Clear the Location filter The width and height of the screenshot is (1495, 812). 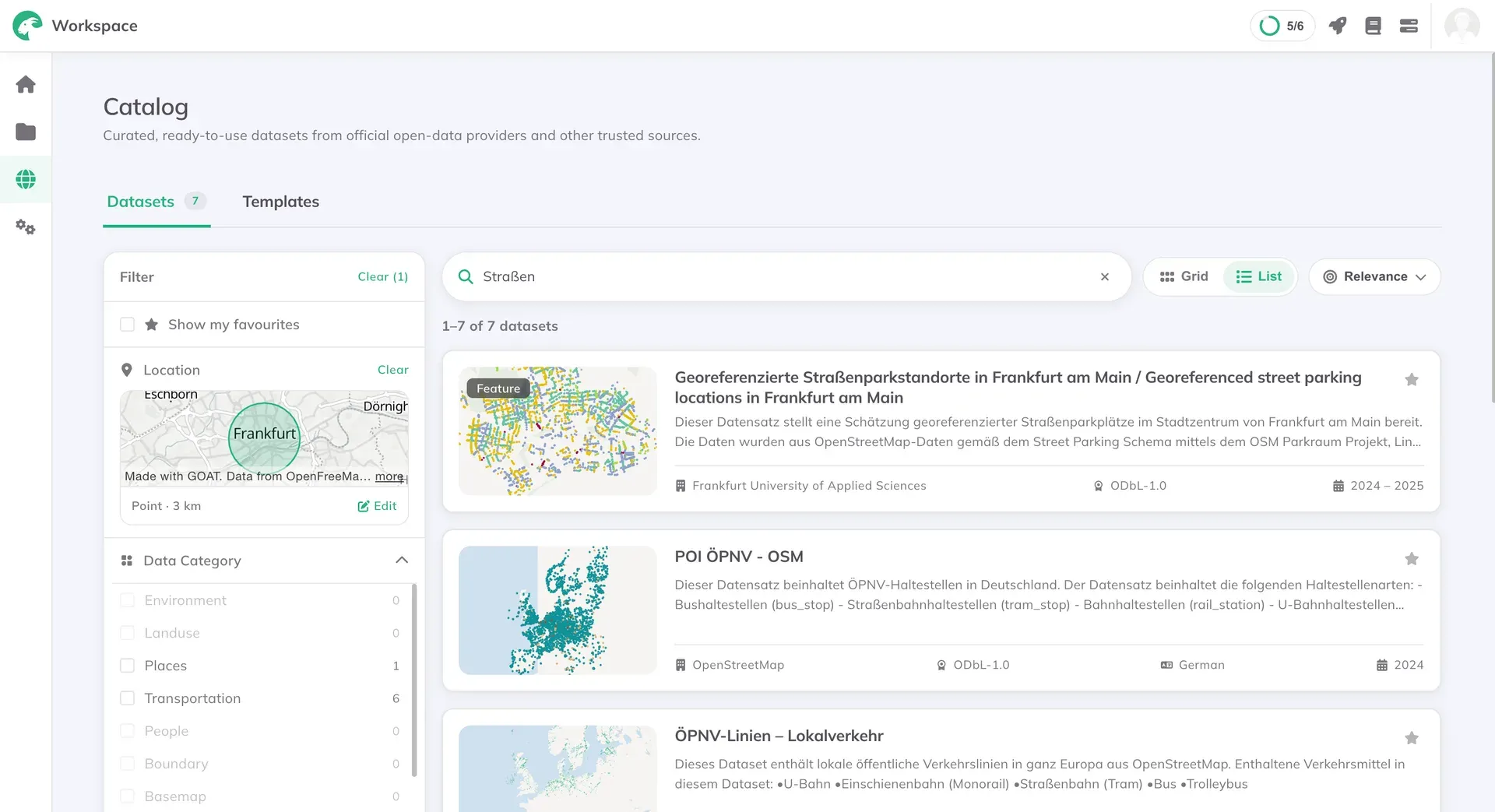[x=392, y=370]
